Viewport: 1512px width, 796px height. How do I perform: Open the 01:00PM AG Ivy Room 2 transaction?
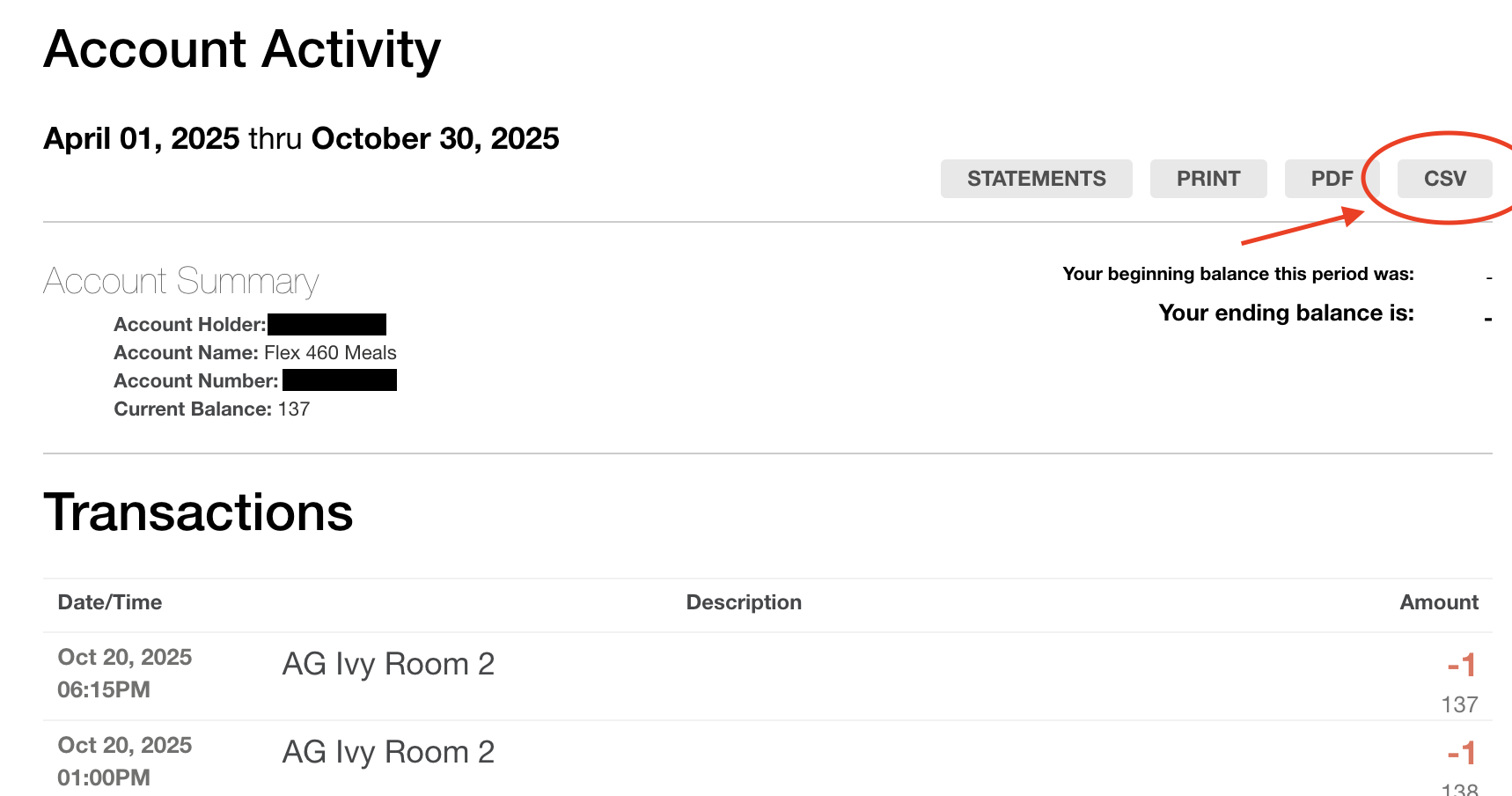coord(388,752)
